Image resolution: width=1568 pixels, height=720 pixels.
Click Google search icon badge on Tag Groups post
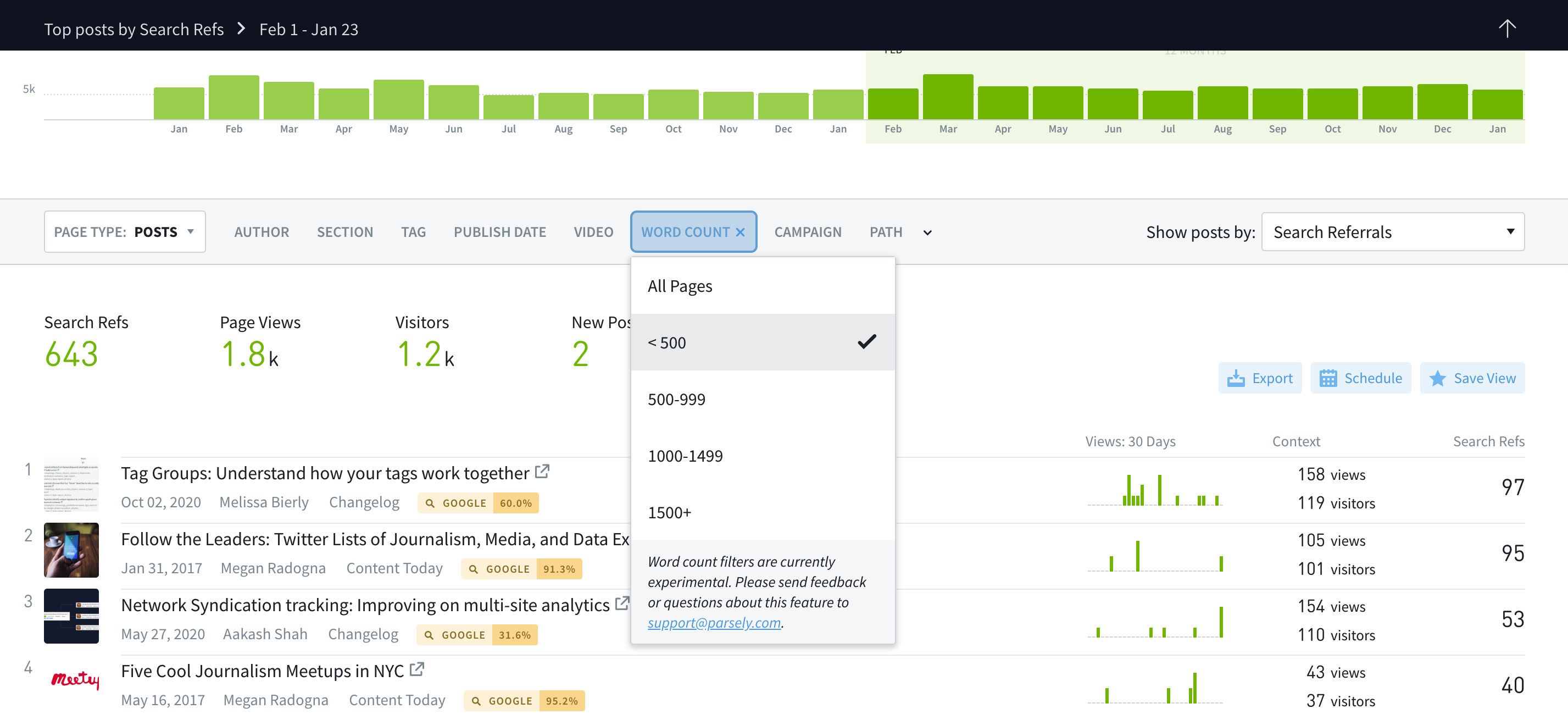pos(430,503)
